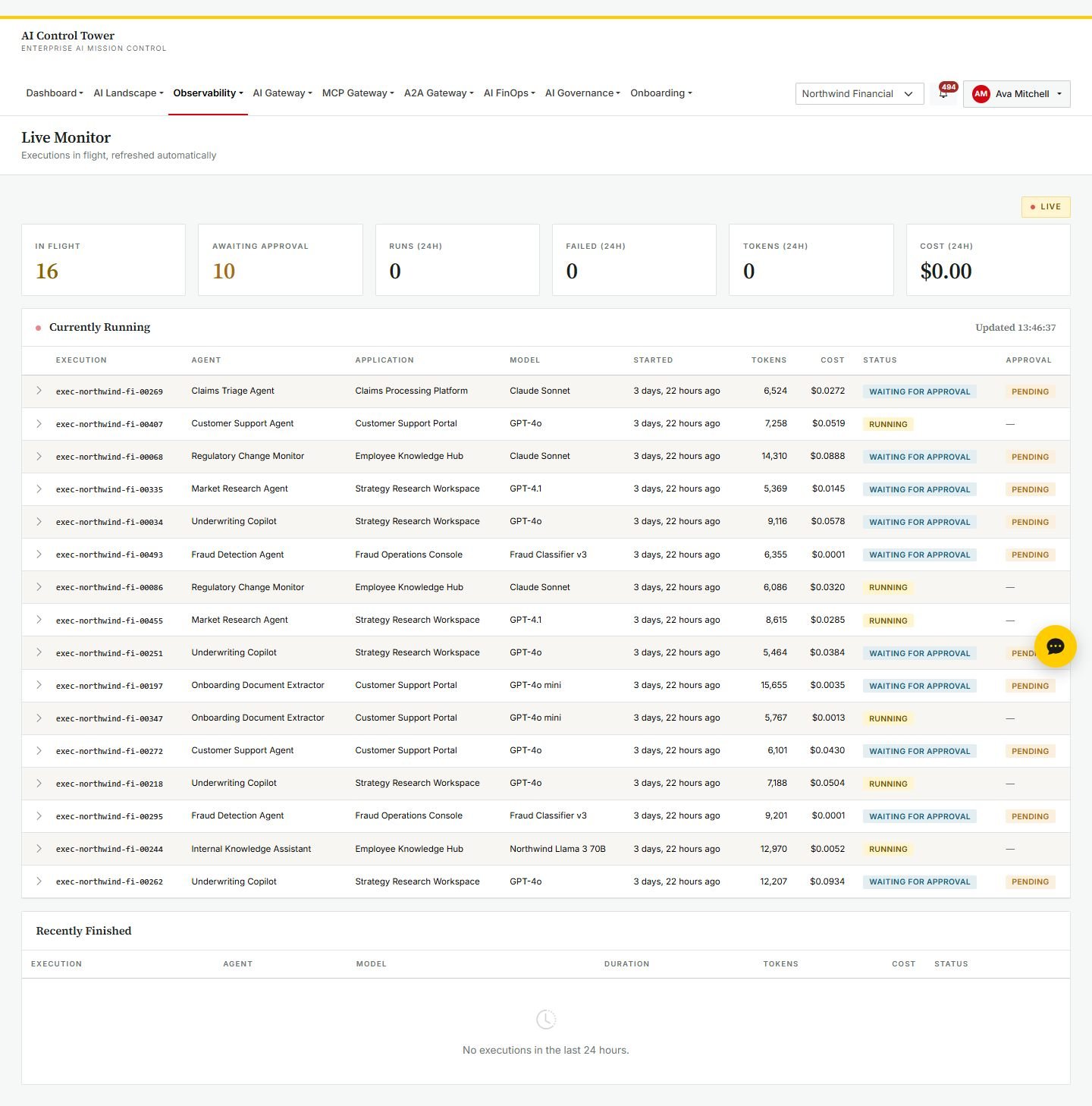
Task: Click token value 15,655
Action: (773, 685)
